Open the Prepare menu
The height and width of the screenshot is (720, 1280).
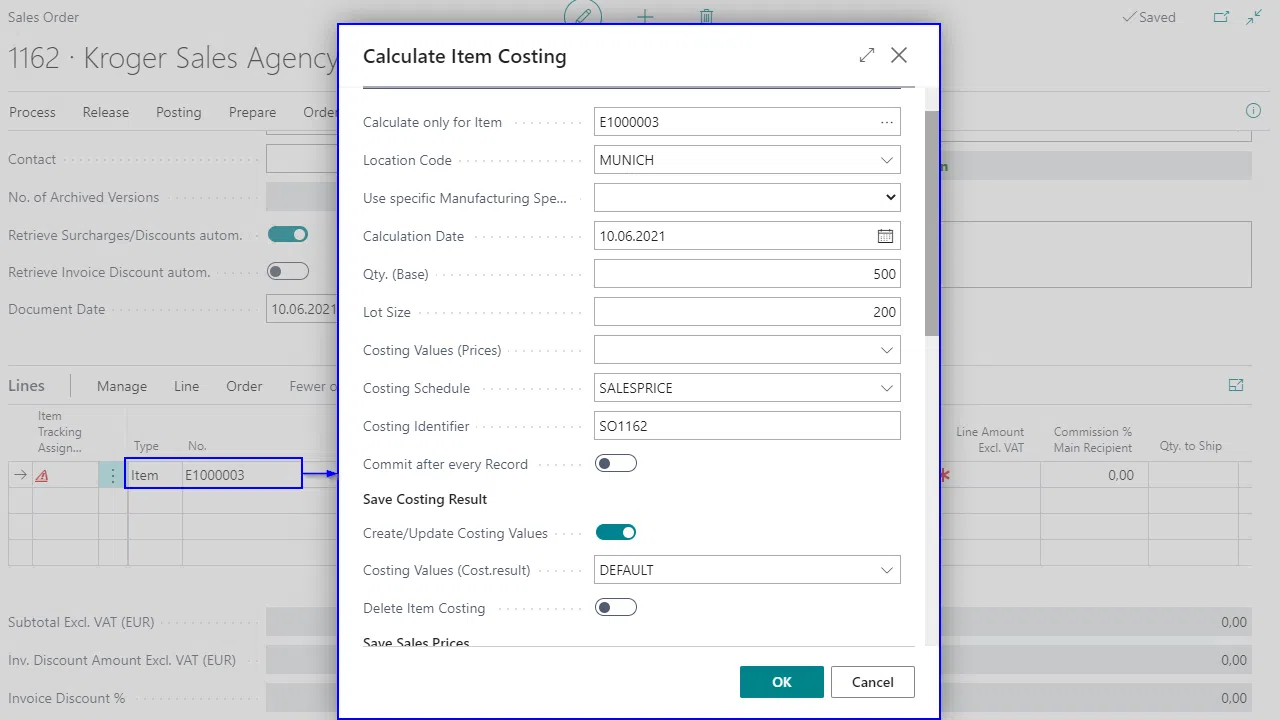click(252, 112)
